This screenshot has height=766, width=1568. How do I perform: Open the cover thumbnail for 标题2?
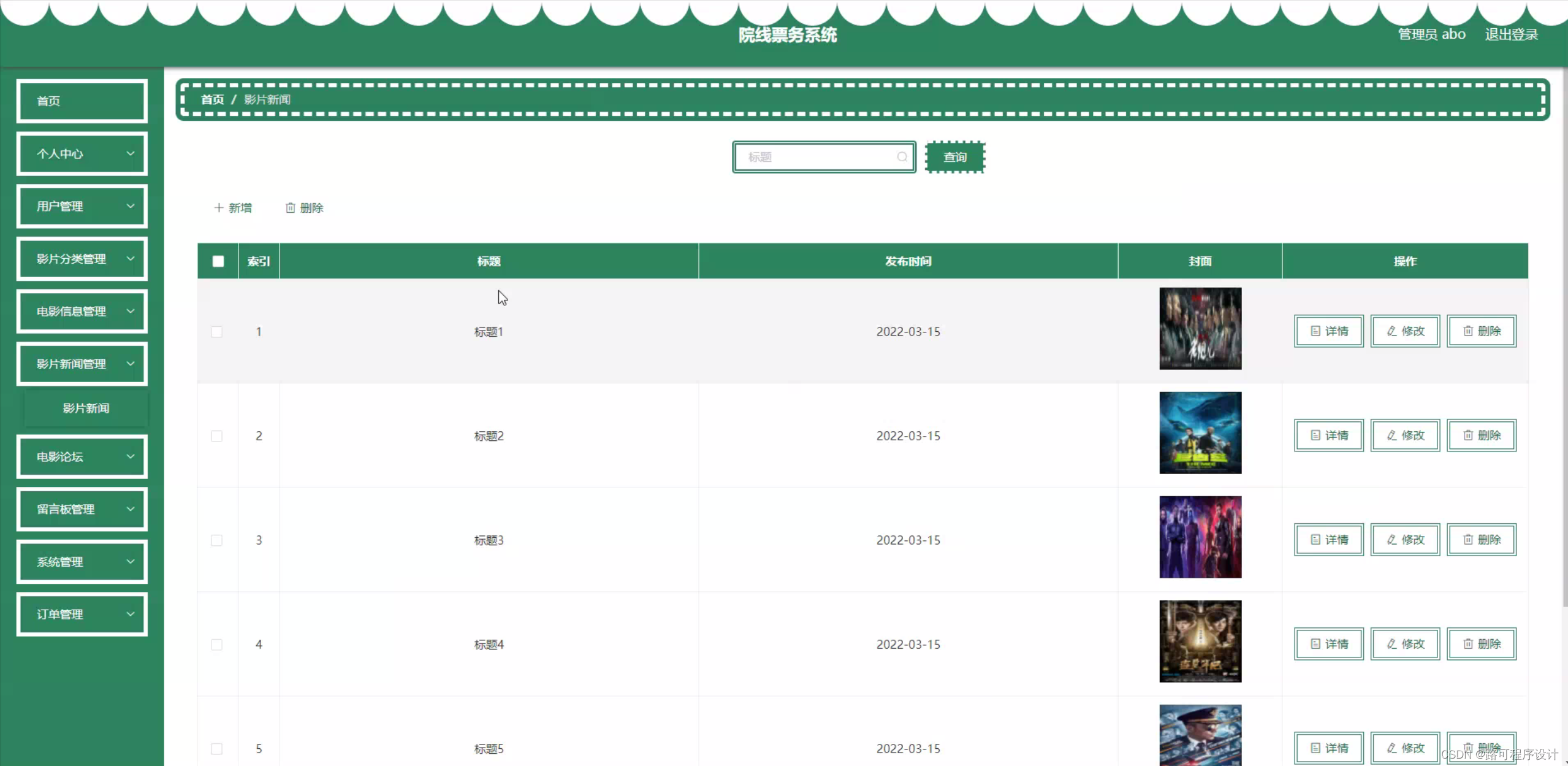1200,433
